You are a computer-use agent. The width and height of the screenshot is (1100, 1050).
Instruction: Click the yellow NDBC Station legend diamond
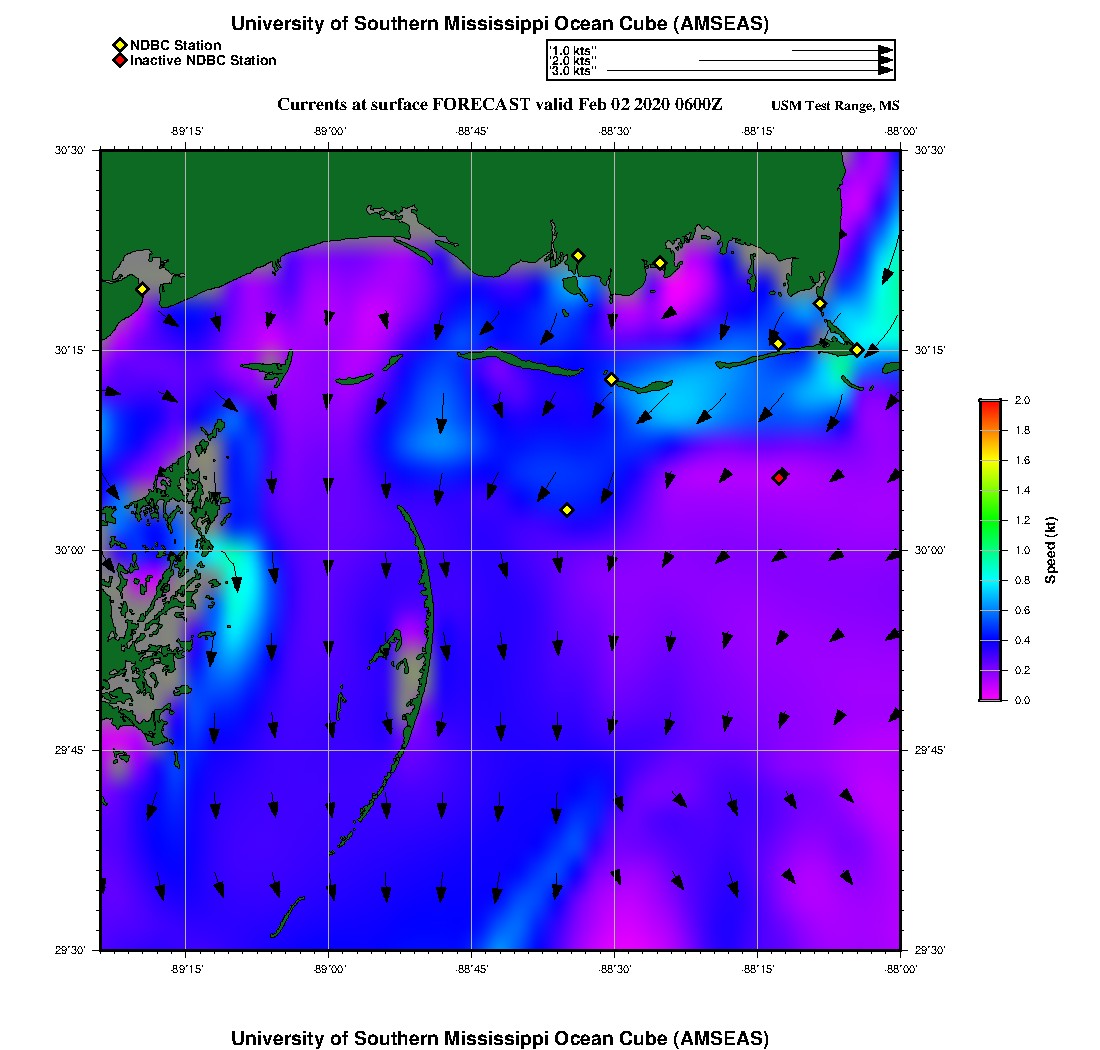click(x=119, y=45)
